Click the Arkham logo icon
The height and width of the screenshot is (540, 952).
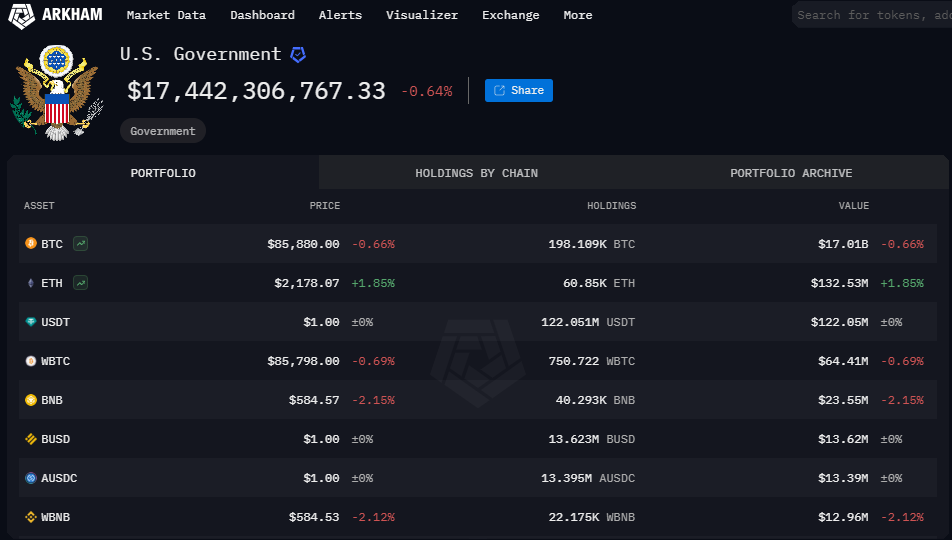click(x=22, y=15)
